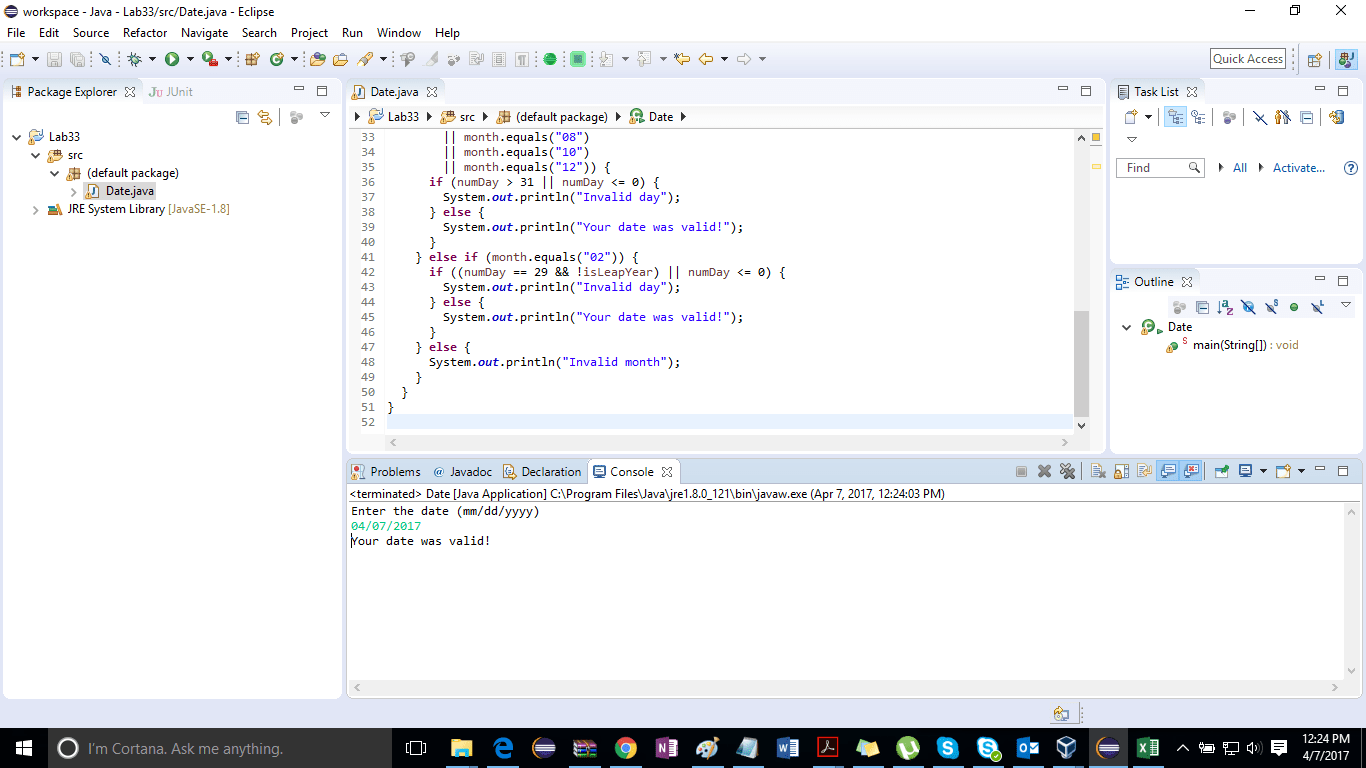Sort entries alphabetically in the Outline view
This screenshot has width=1366, height=768.
(x=1225, y=307)
